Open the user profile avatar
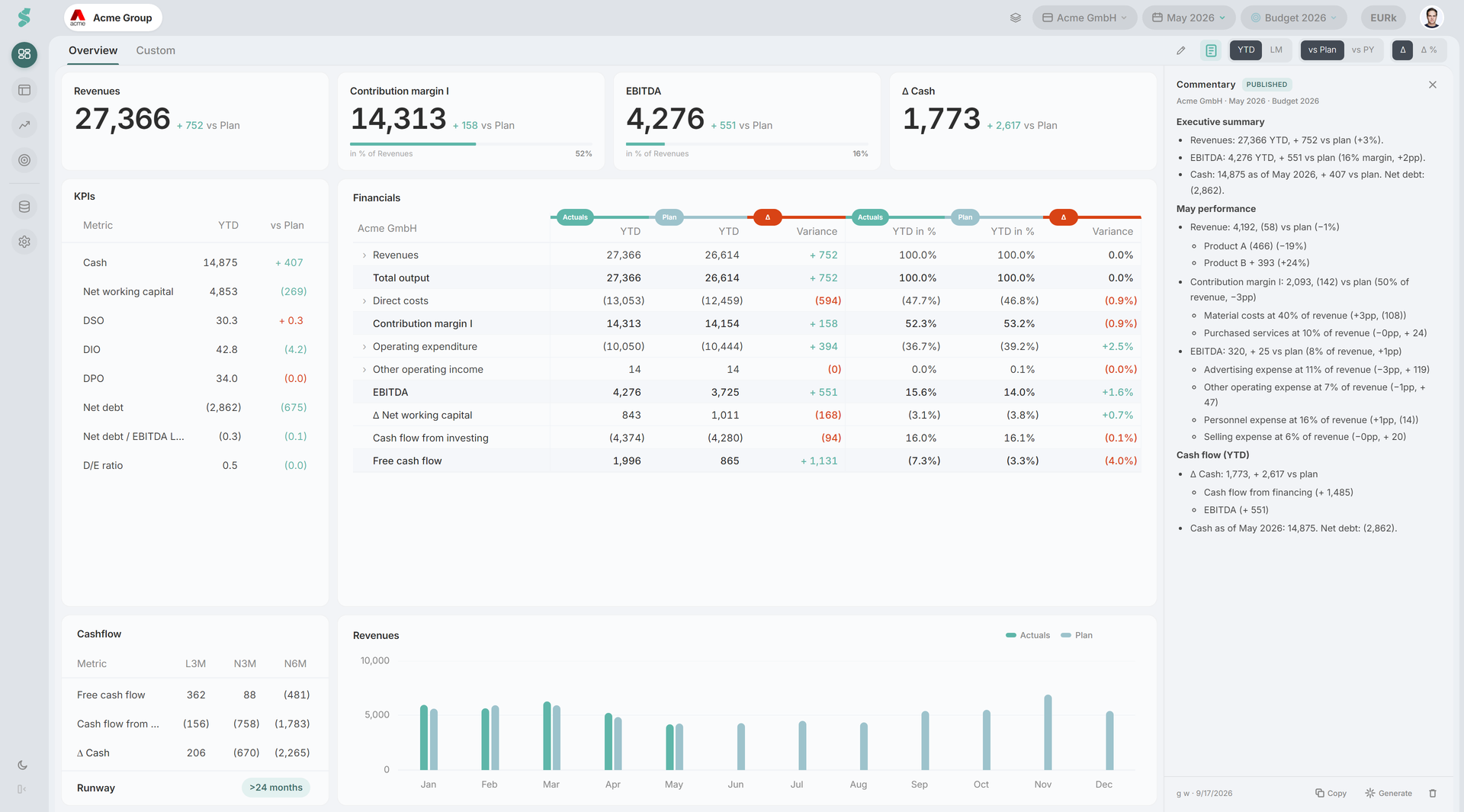Screen dimensions: 1464x812 (x=1431, y=18)
